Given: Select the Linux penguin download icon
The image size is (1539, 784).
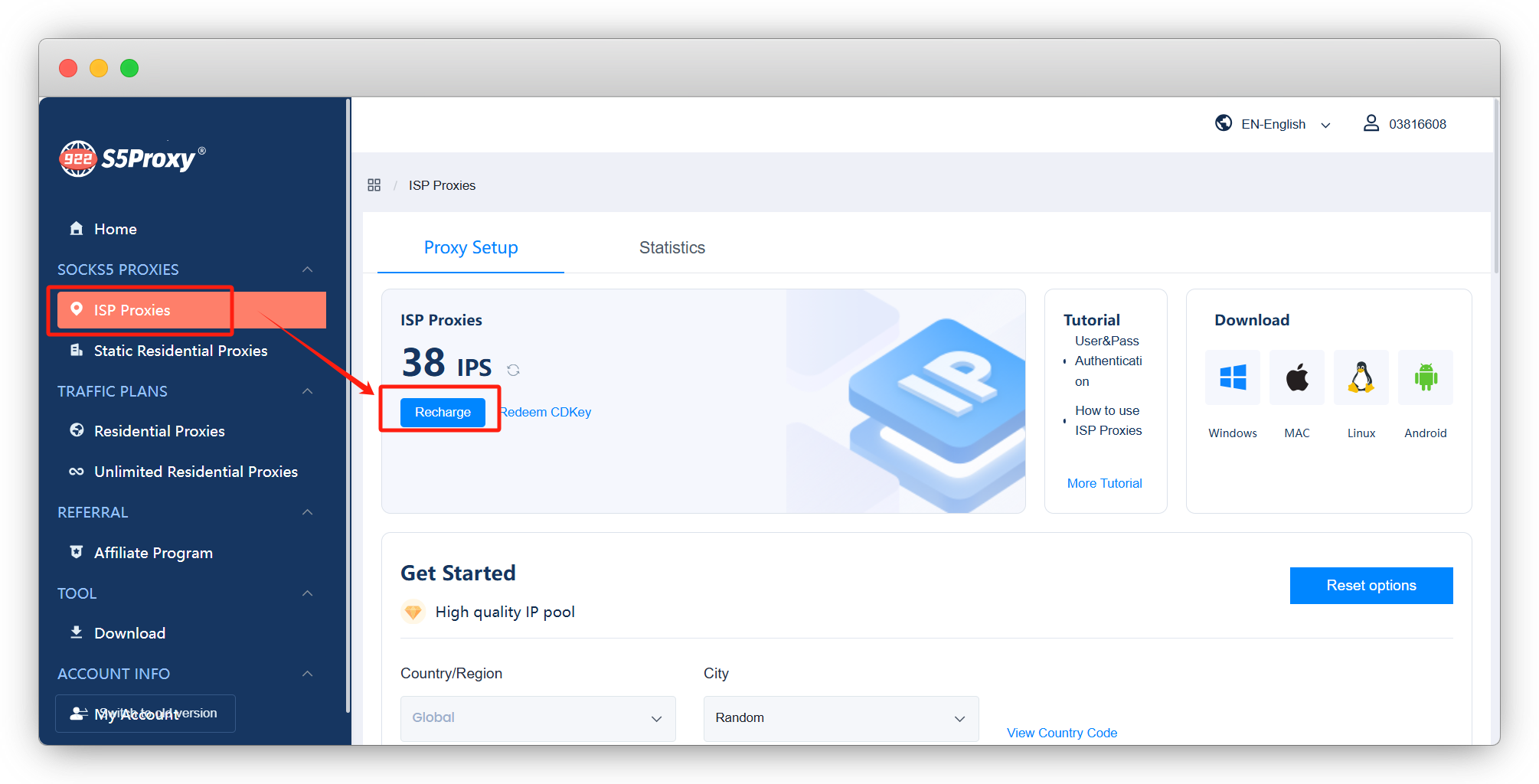Looking at the screenshot, I should click(x=1361, y=377).
